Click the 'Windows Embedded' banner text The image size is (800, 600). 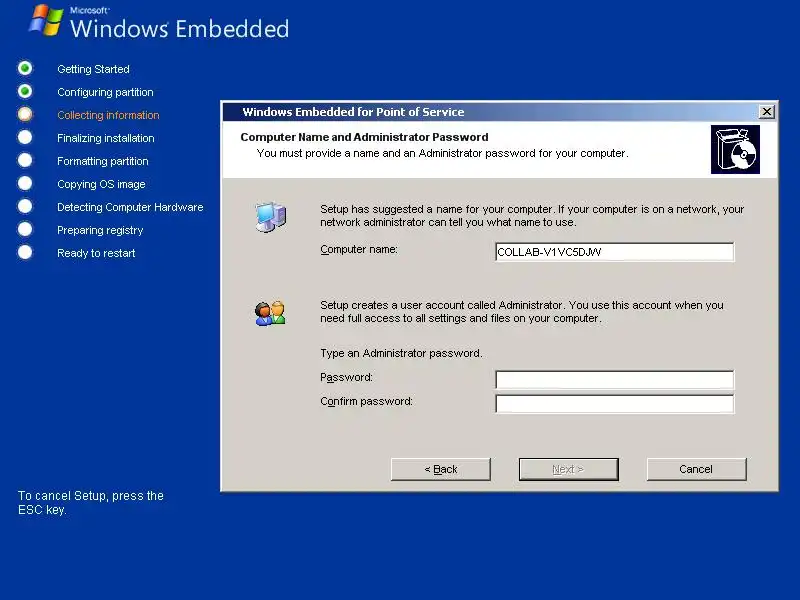click(x=180, y=28)
